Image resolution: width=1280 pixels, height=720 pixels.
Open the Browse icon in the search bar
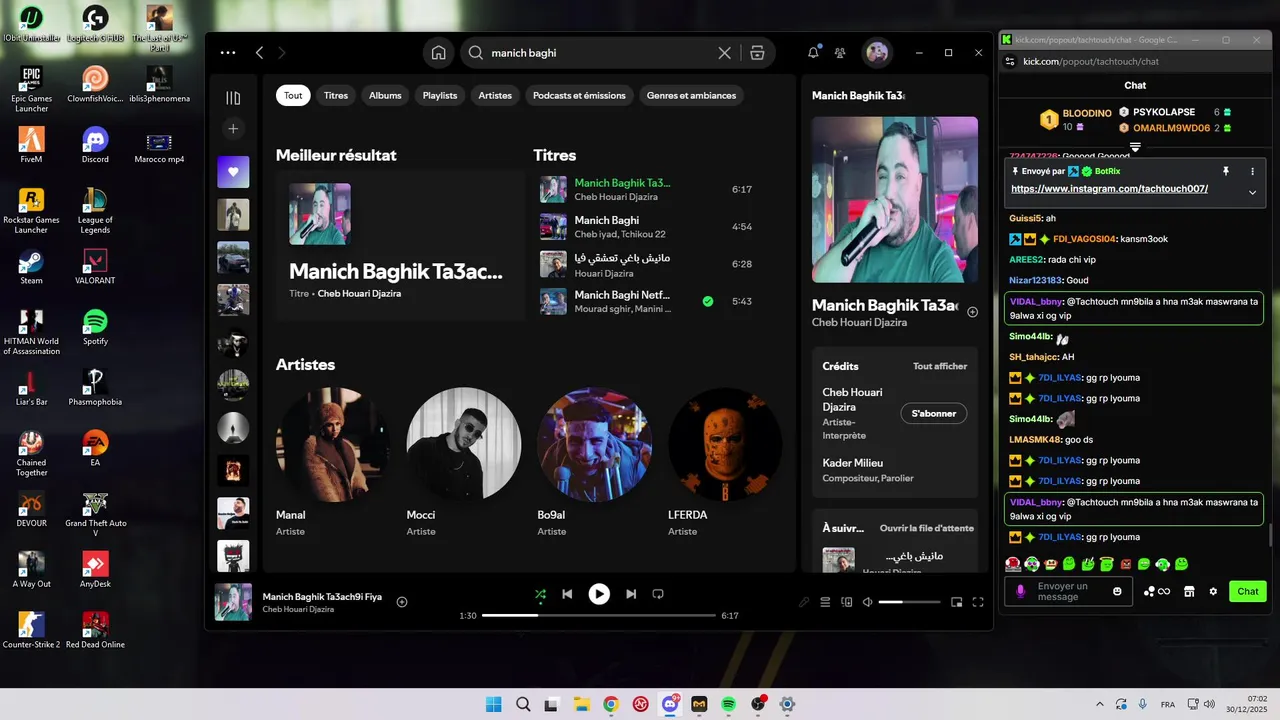pyautogui.click(x=757, y=53)
